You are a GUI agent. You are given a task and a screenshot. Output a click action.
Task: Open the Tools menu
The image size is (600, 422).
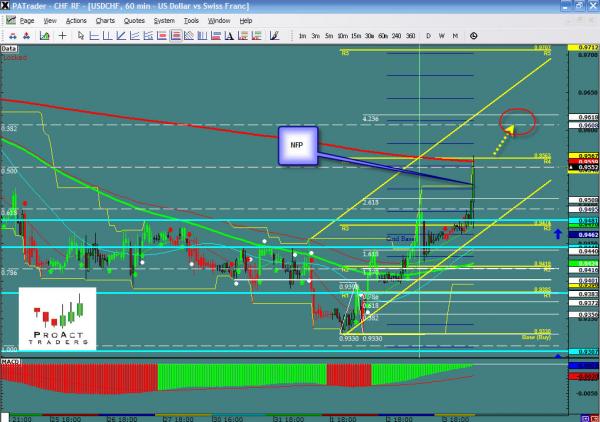click(x=191, y=20)
